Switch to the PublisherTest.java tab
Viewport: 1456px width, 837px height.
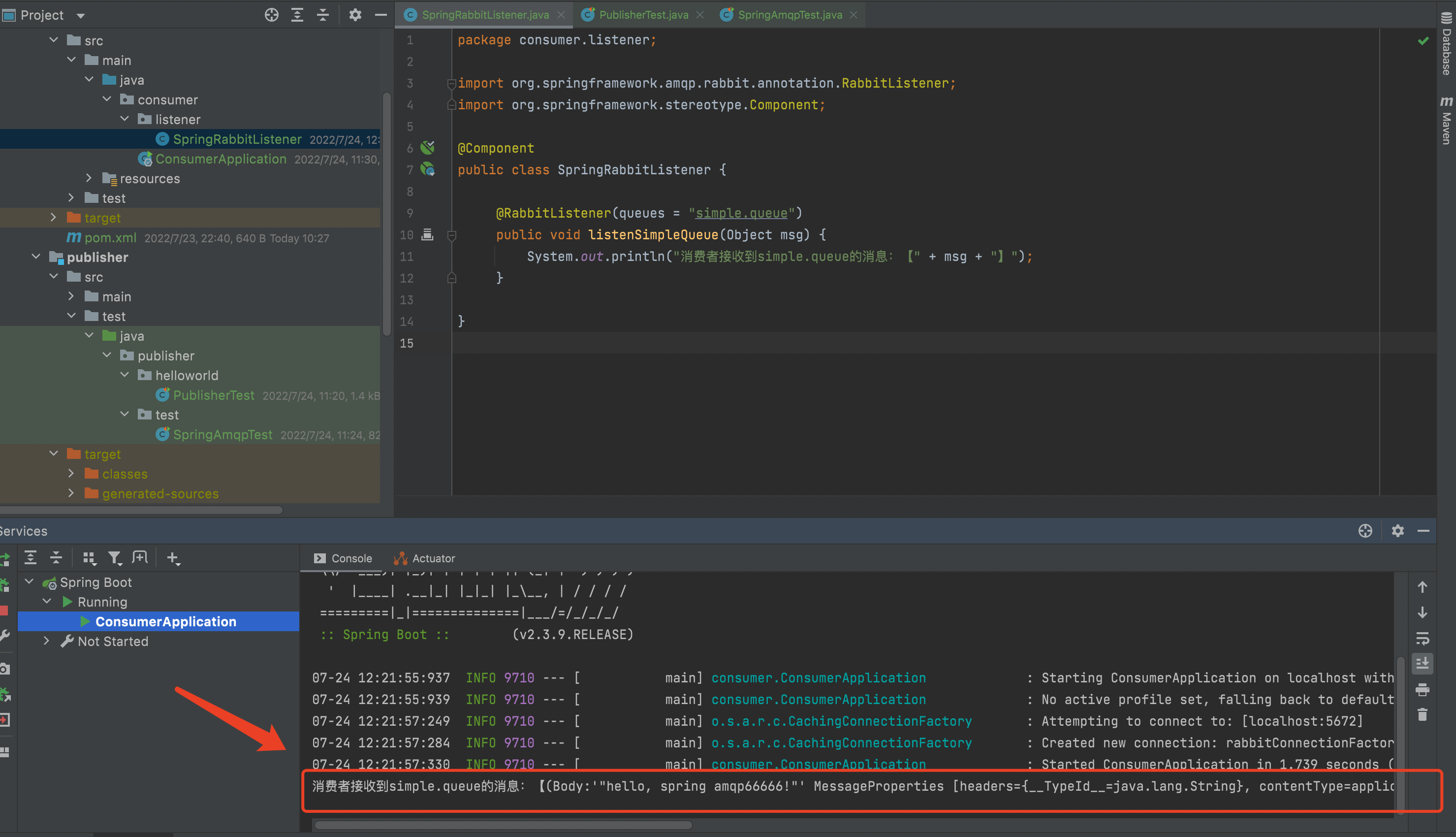click(x=643, y=15)
